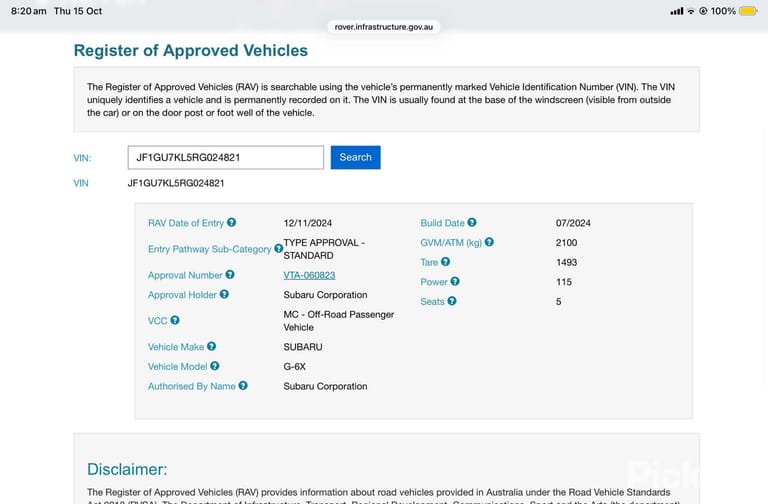Viewport: 768px width, 504px height.
Task: Select the 12/11/2024 entry date value
Action: click(308, 223)
